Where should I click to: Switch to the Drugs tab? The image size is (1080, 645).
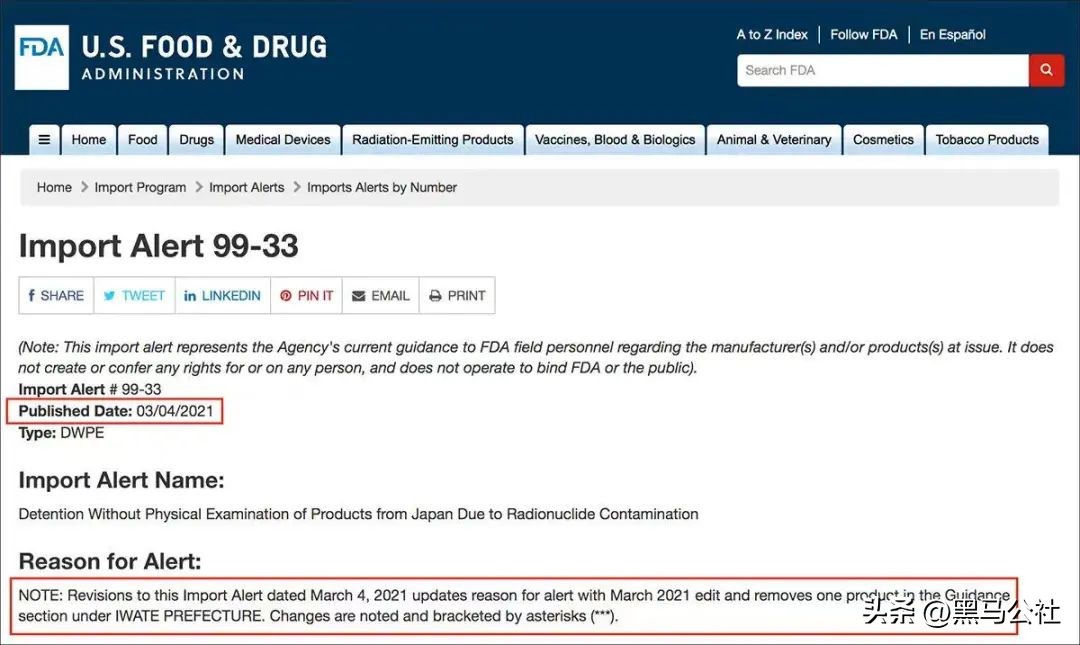(196, 140)
